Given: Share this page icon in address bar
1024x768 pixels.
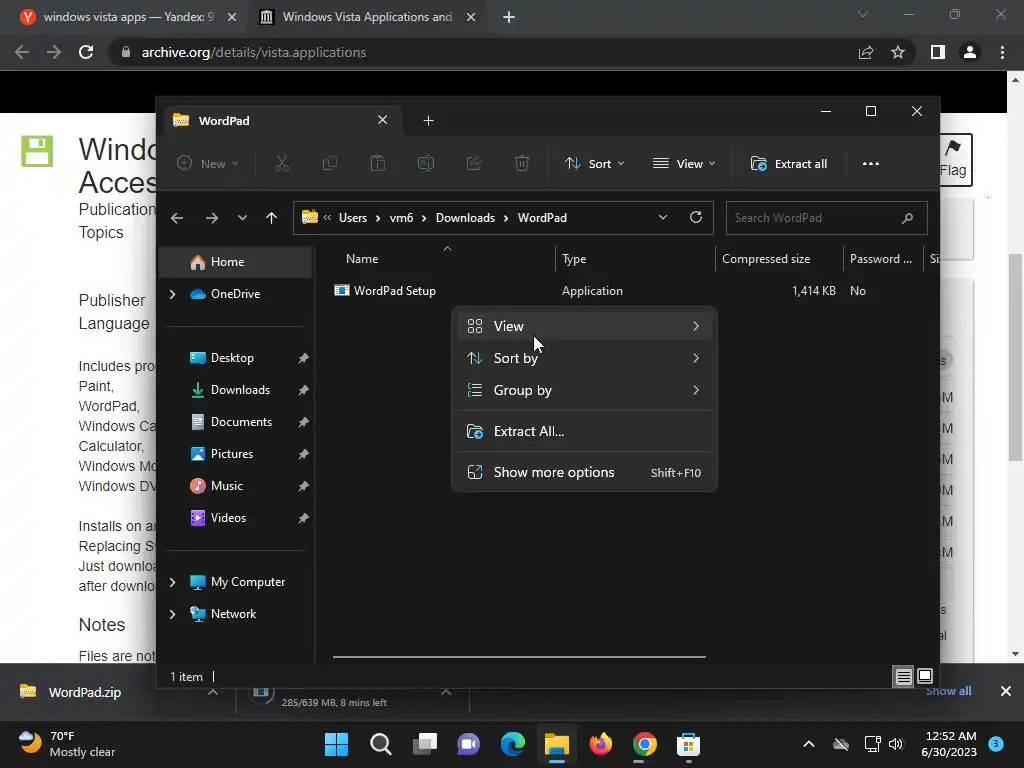Looking at the screenshot, I should 866,52.
